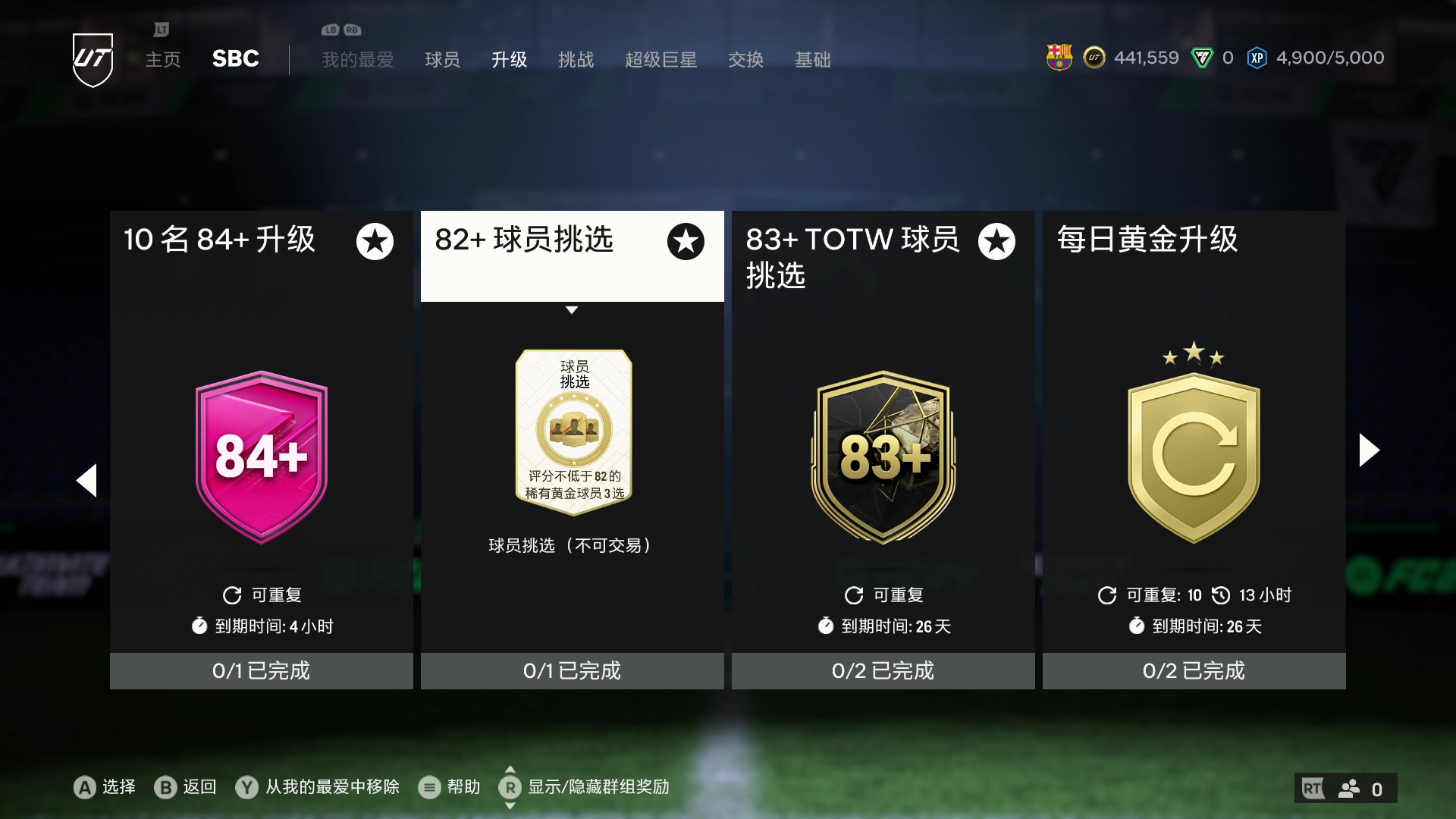Open the pink 84+ upgrade pack badge

click(262, 457)
